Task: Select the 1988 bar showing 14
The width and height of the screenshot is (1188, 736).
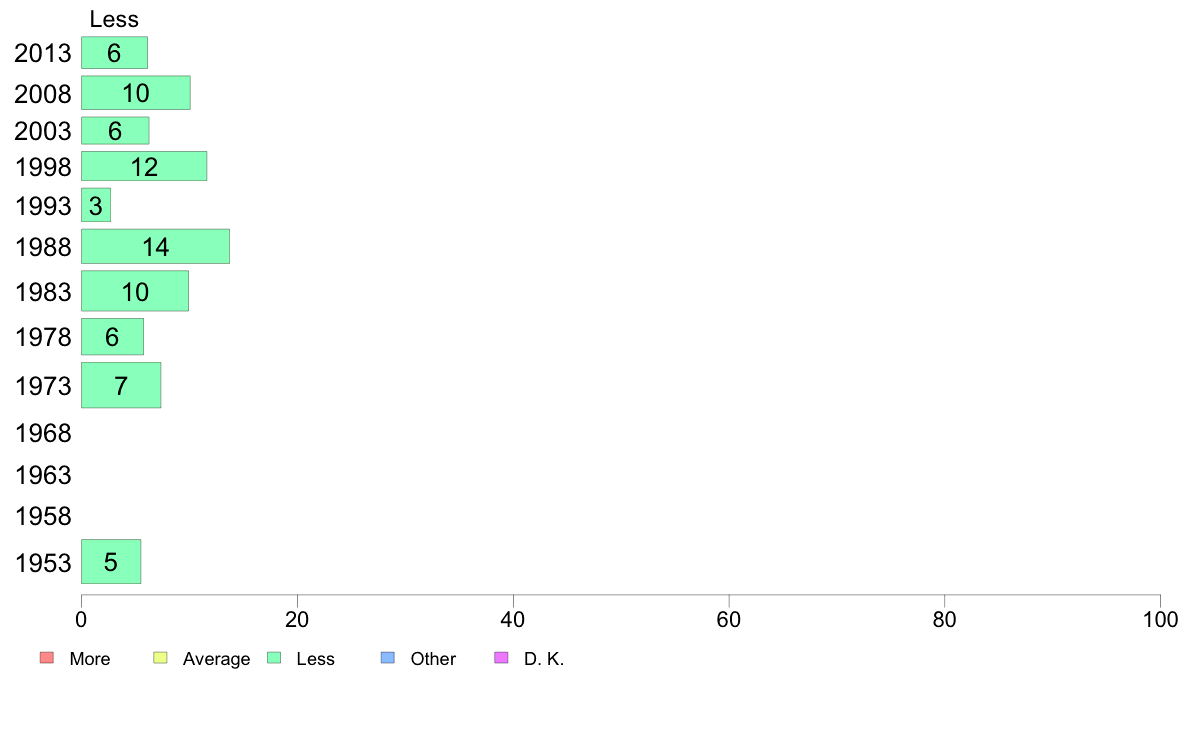Action: coord(155,247)
